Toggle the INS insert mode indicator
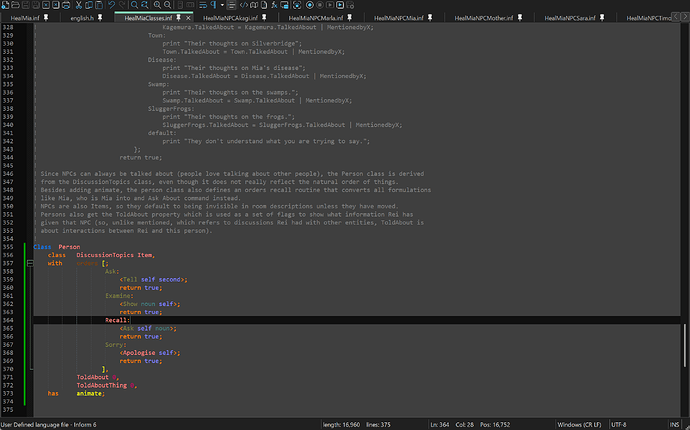This screenshot has height=430, width=690. click(x=675, y=425)
